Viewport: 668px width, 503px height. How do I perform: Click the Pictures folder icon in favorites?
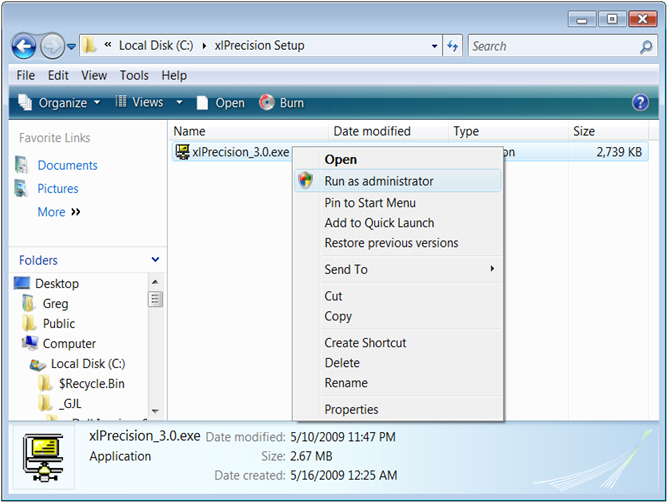coord(21,188)
